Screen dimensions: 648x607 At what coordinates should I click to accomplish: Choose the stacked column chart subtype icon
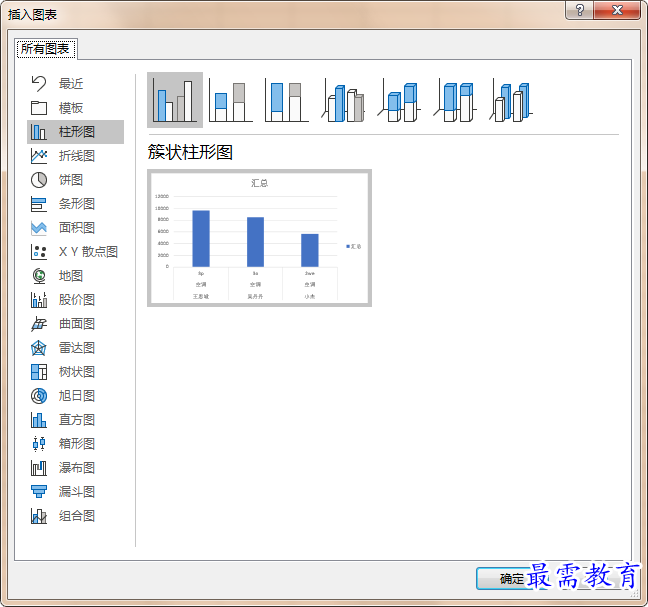point(231,100)
